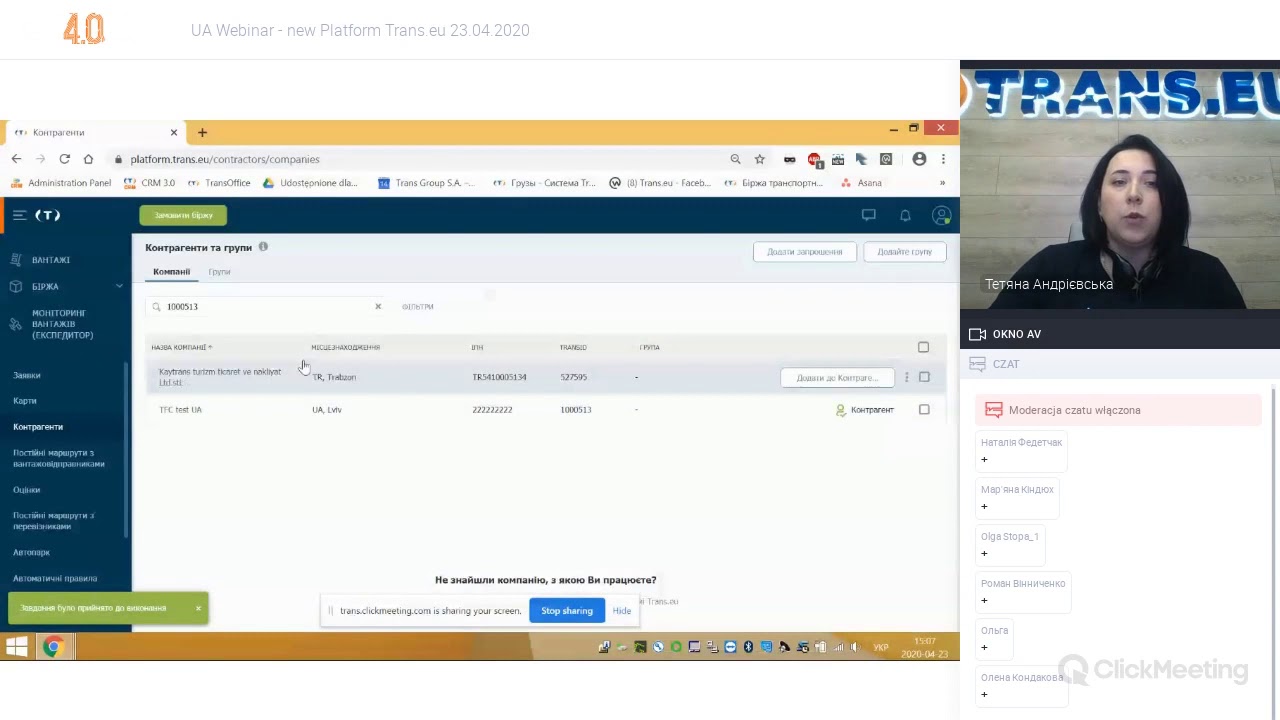Expand the БІРЖА sidebar section chevron
The height and width of the screenshot is (720, 1280).
click(119, 287)
